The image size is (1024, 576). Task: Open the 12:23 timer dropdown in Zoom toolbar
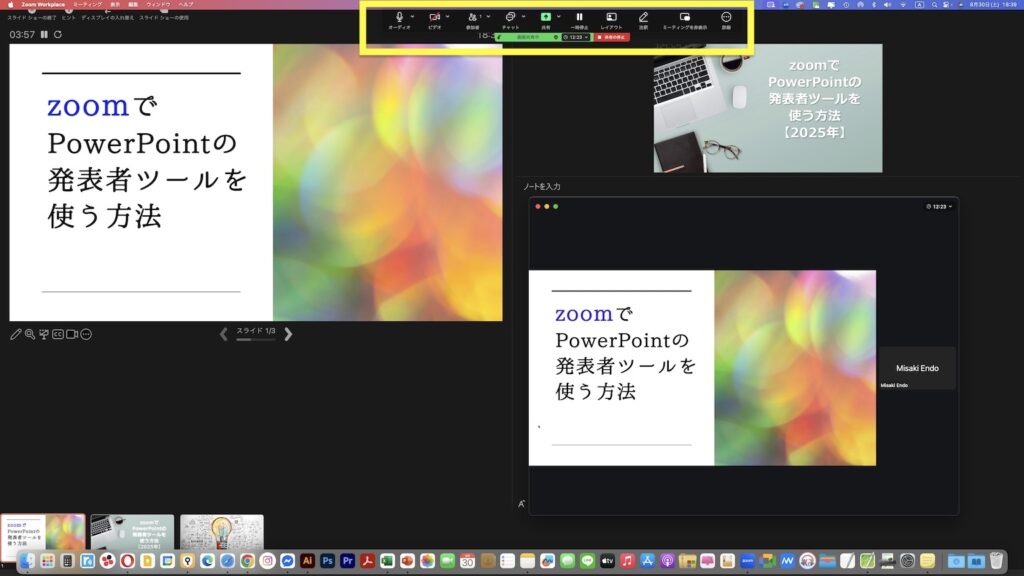click(575, 37)
